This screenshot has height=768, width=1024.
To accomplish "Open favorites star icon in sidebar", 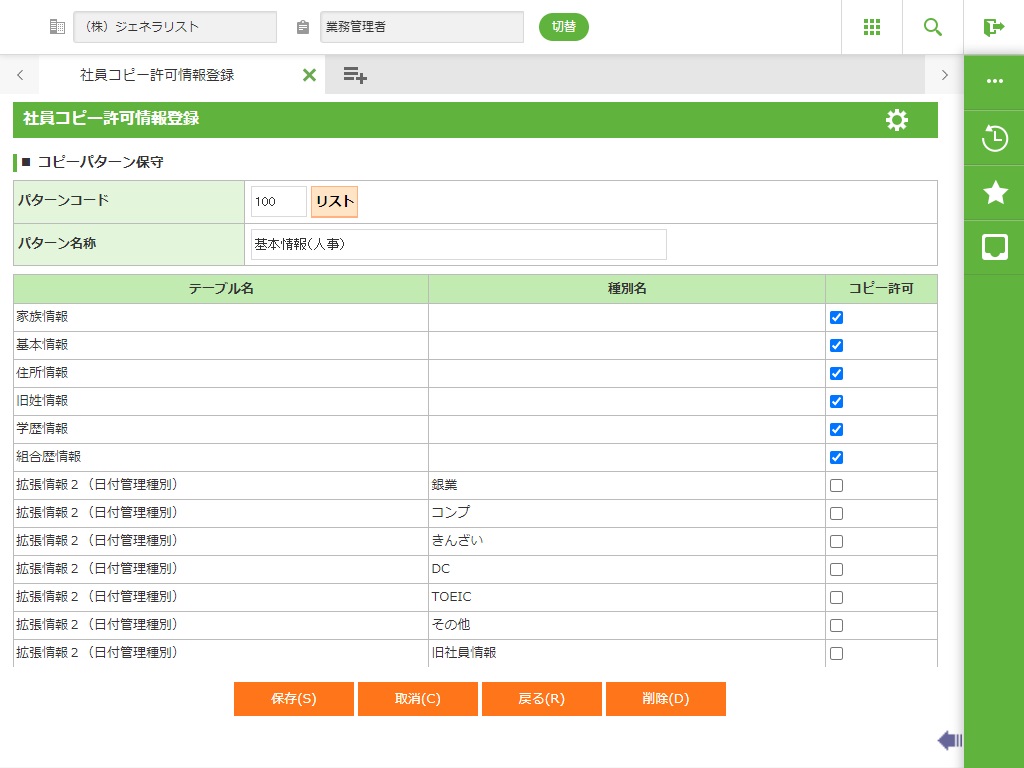I will point(994,193).
